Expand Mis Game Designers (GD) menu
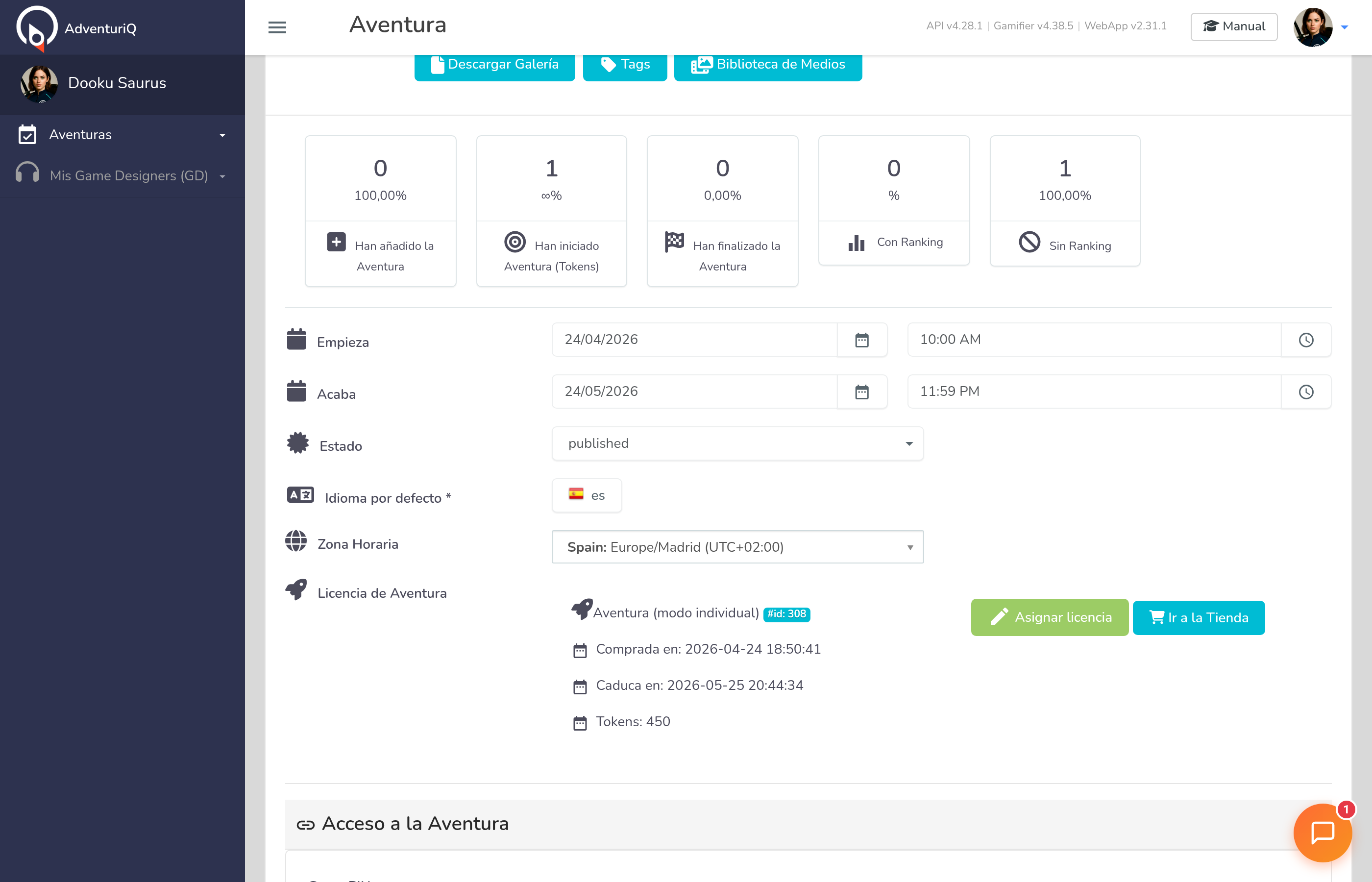1372x882 pixels. coord(122,176)
